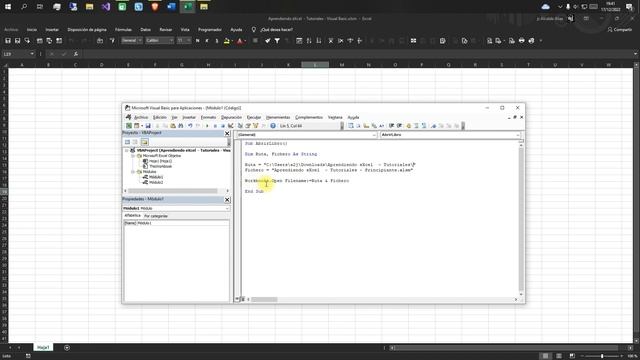Click the Excel filter funnel icon
The width and height of the screenshot is (640, 360).
[x=277, y=41]
